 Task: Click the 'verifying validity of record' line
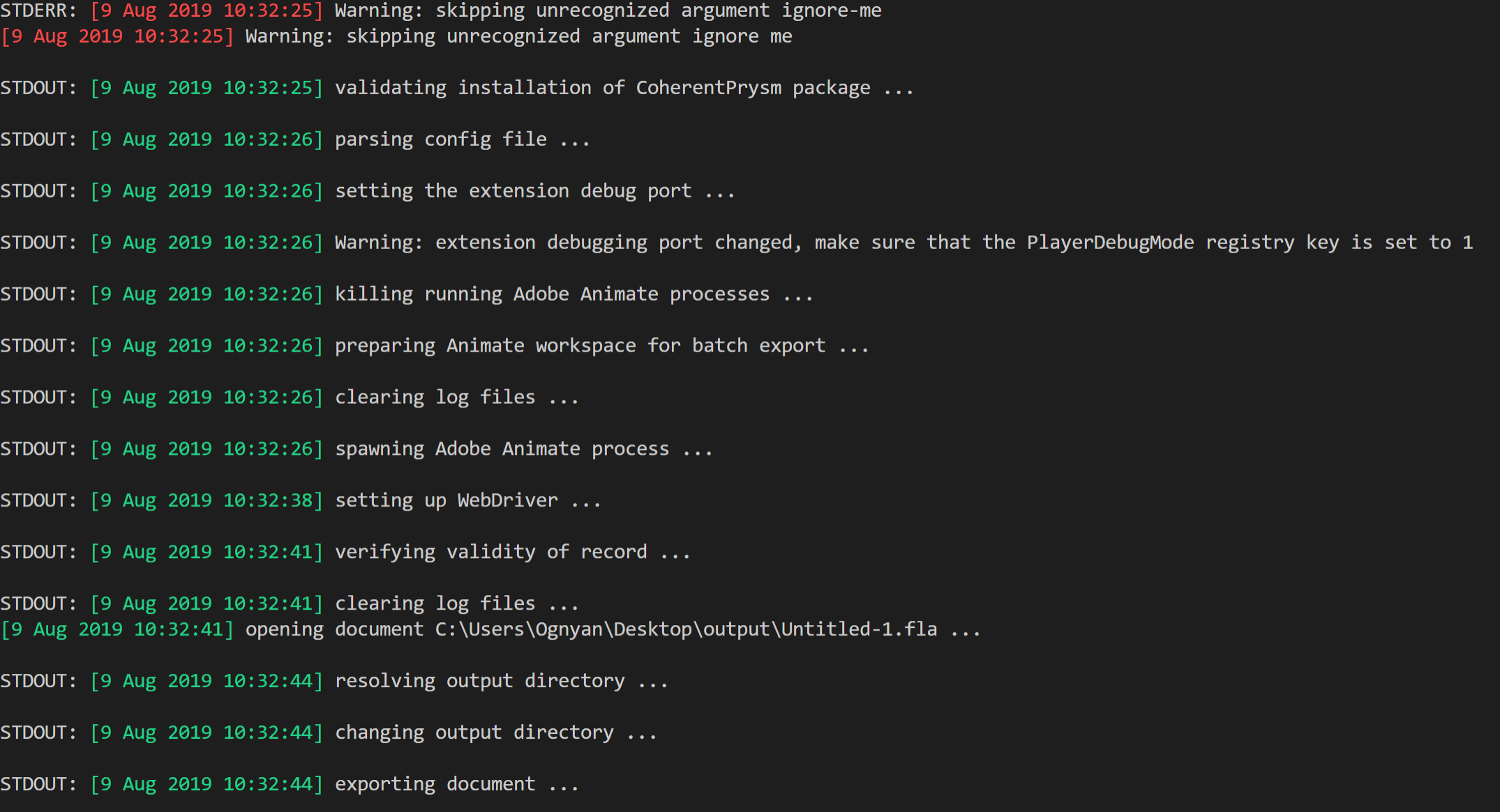[345, 552]
